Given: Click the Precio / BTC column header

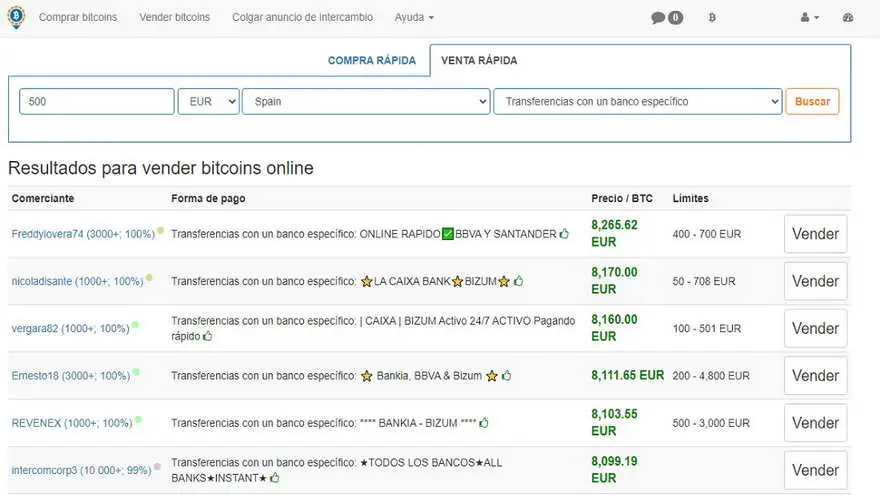Looking at the screenshot, I should pyautogui.click(x=622, y=198).
